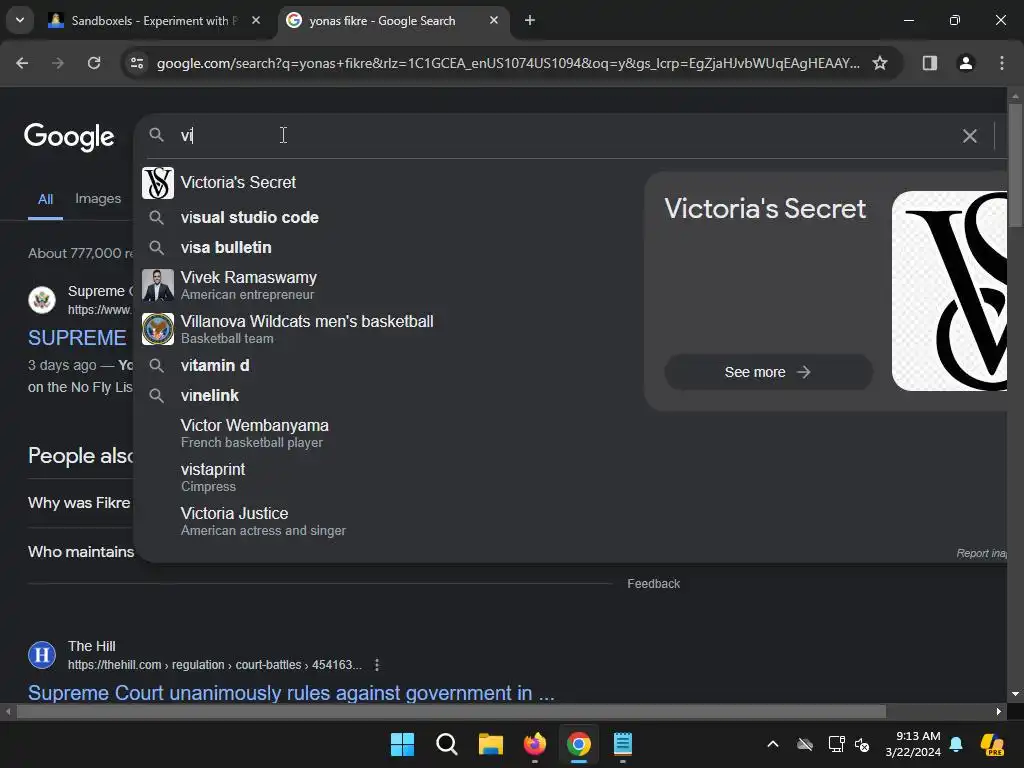The width and height of the screenshot is (1024, 768).
Task: Click Vivek Ramaswamy's photo thumbnail
Action: click(x=158, y=285)
